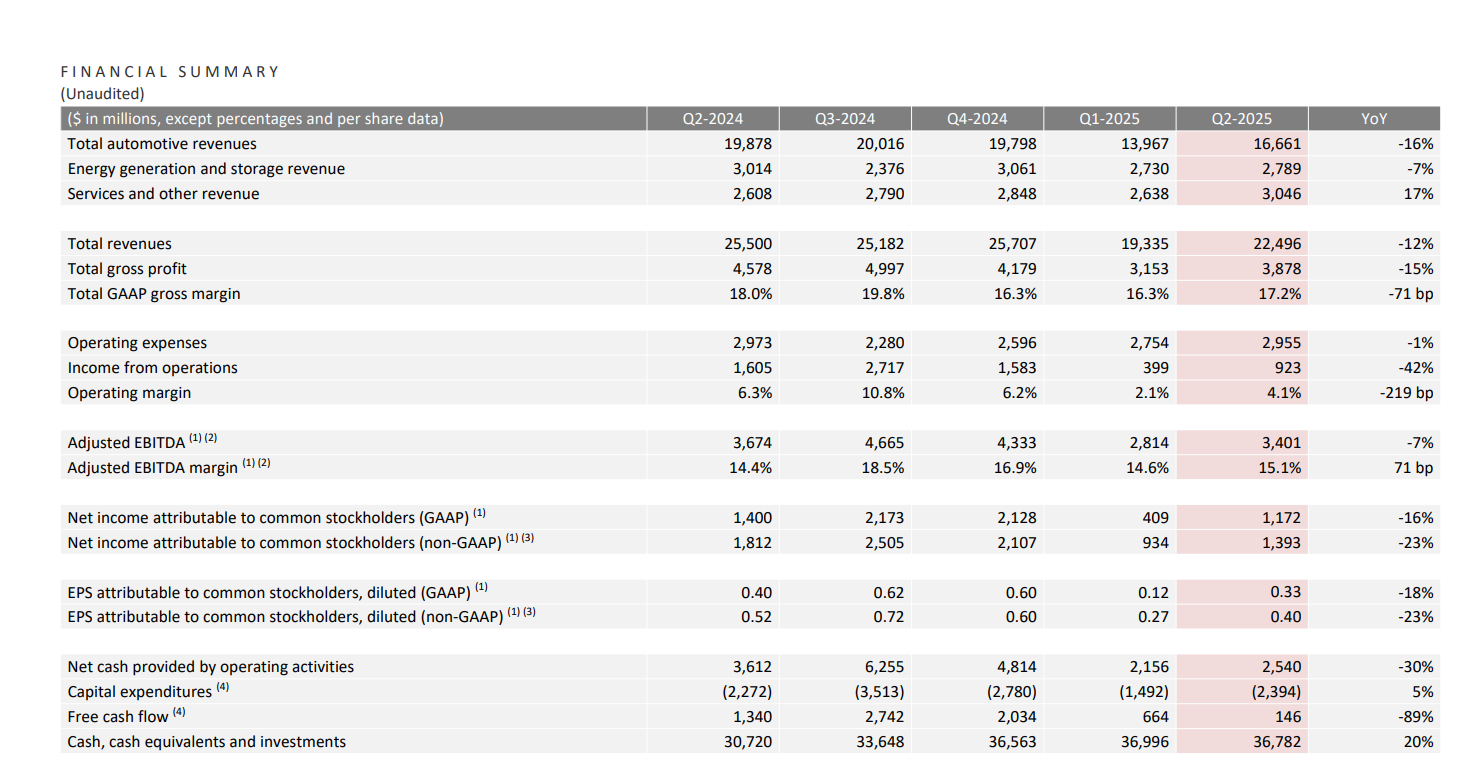Click the FINANCIAL SUMMARY title
Image resolution: width=1472 pixels, height=760 pixels.
pyautogui.click(x=170, y=71)
